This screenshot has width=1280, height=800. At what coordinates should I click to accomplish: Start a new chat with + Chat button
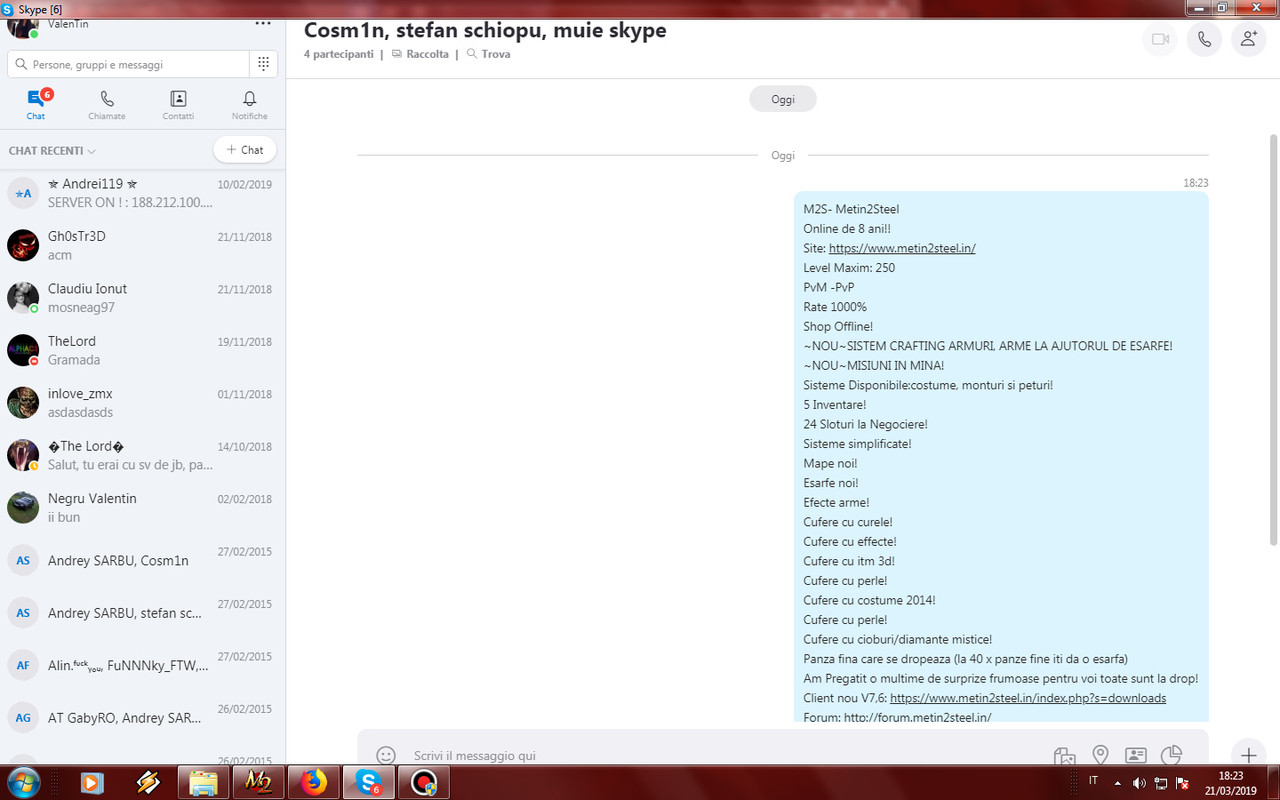245,150
